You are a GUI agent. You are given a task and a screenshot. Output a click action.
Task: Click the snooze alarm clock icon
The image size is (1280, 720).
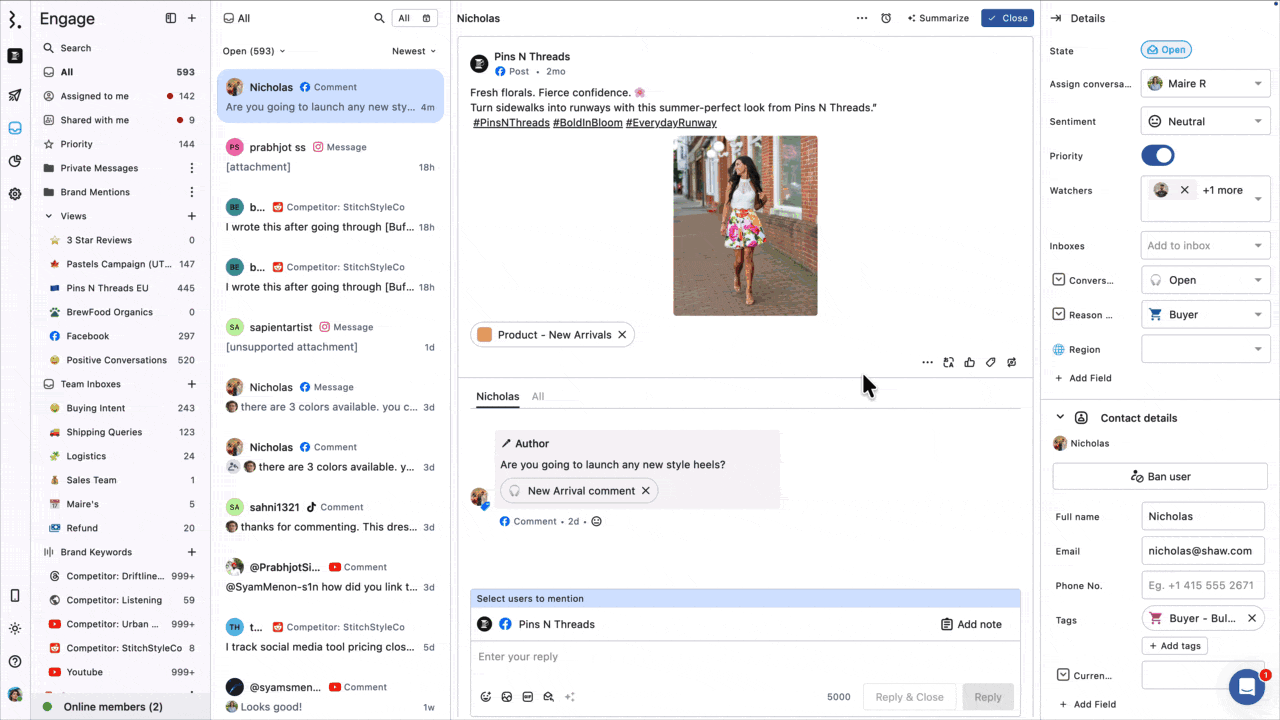tap(886, 18)
